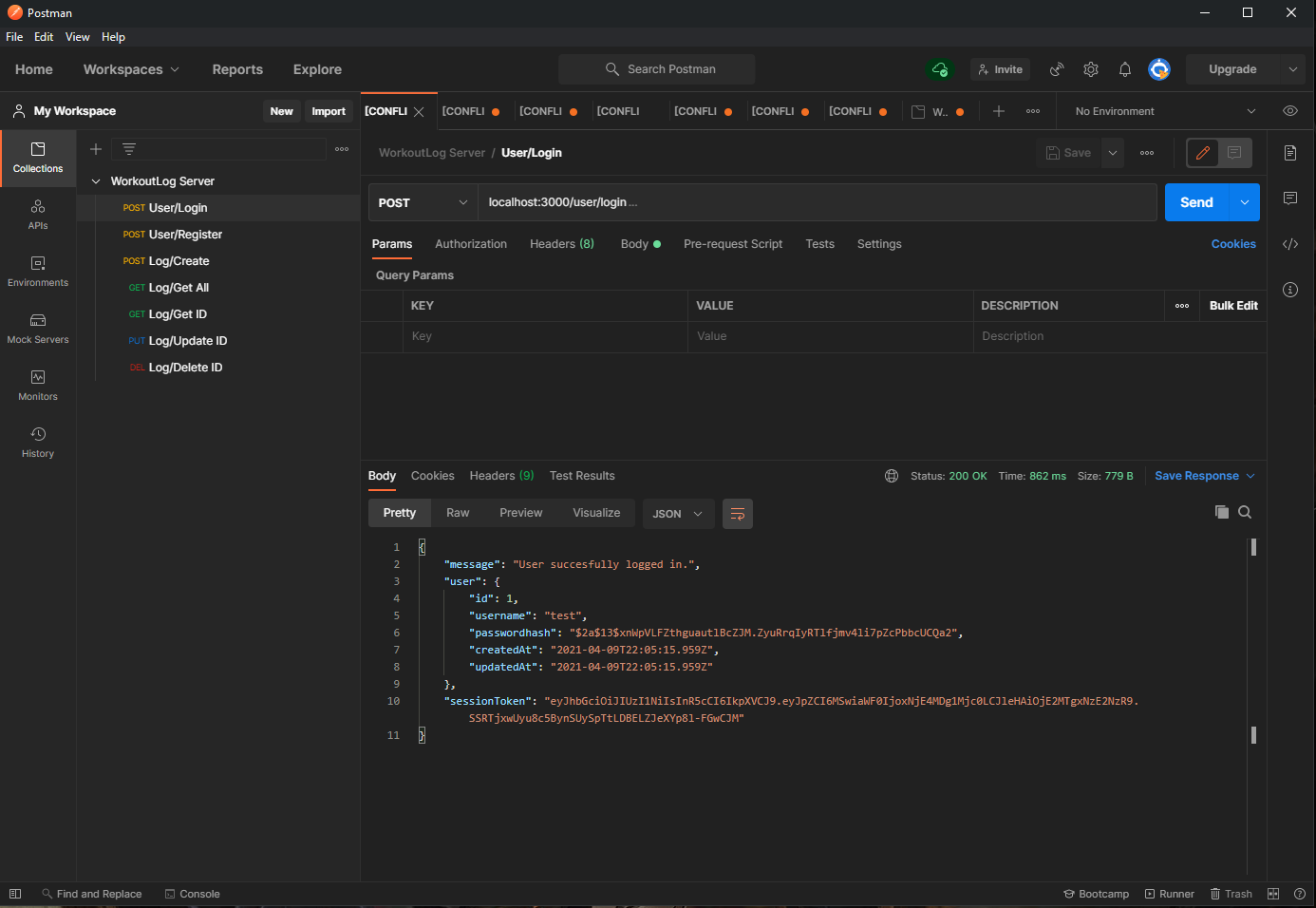This screenshot has width=1316, height=908.
Task: Select the Log/Delete ID request
Action: 185,368
